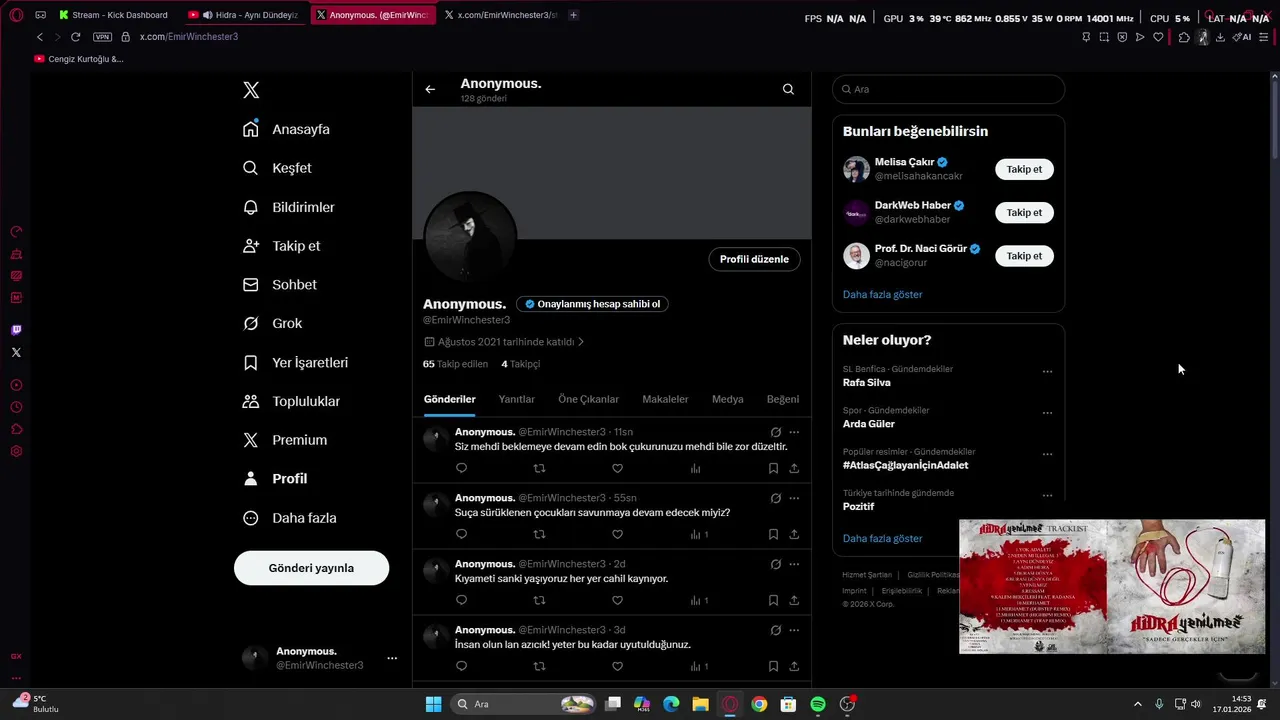Click Grok icon on 'Siz mehdi' post

pyautogui.click(x=775, y=432)
